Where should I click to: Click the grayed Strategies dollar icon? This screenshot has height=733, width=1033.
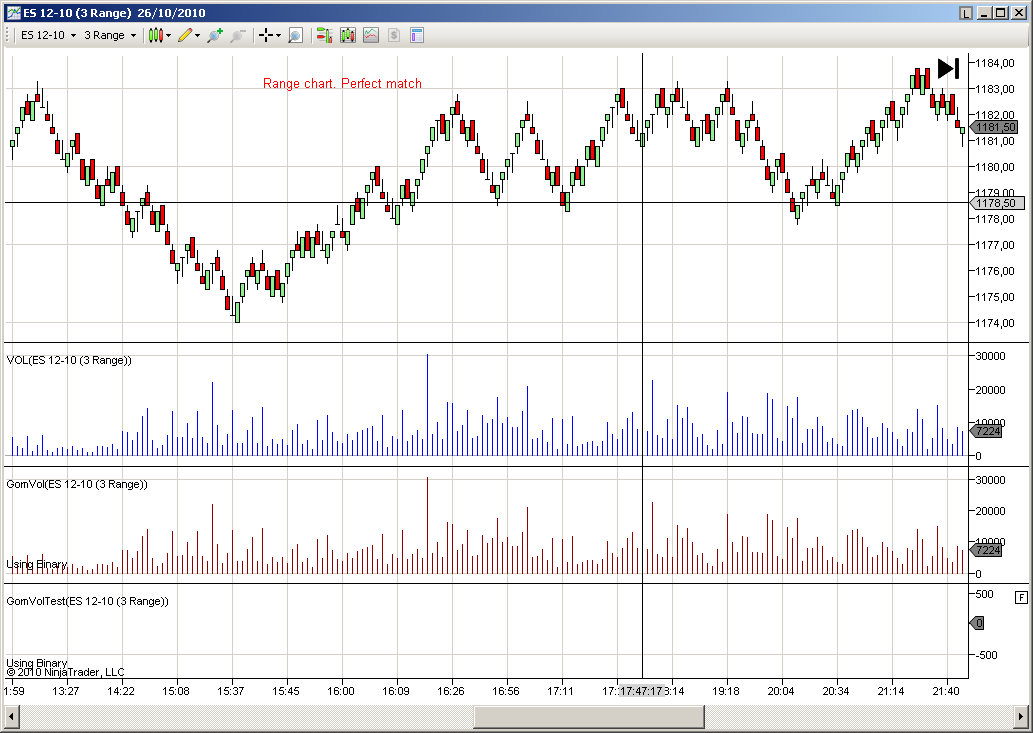click(x=394, y=36)
